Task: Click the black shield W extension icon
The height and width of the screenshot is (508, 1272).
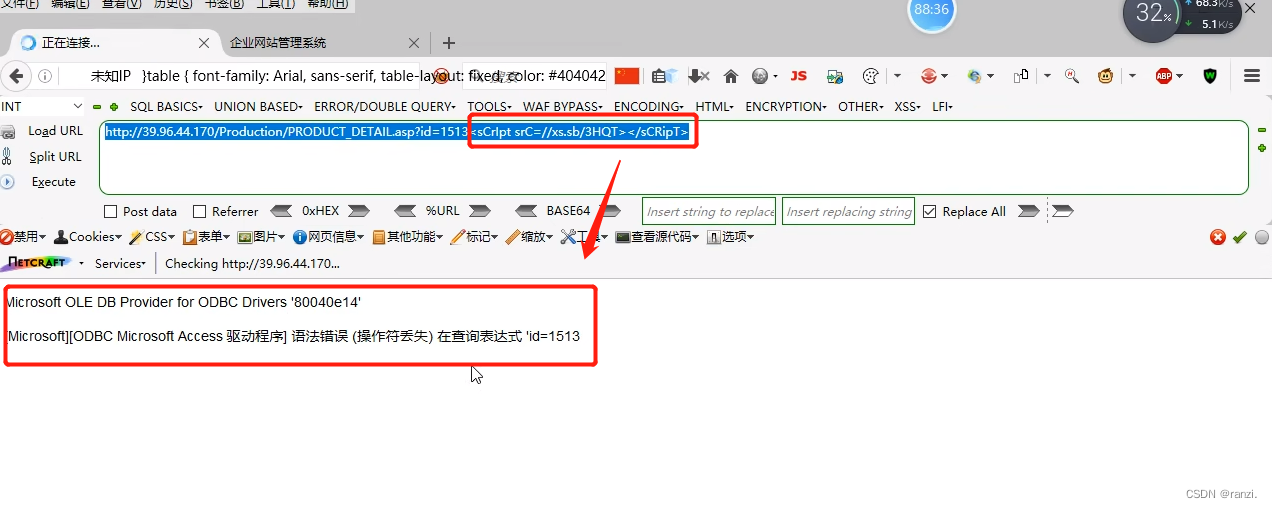Action: point(1210,76)
